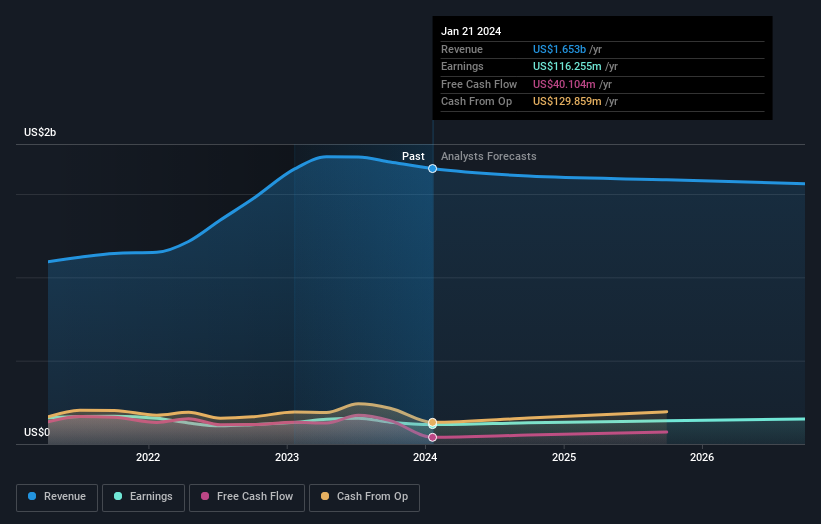Select the 2024 x-axis label
Image resolution: width=821 pixels, height=524 pixels.
[425, 457]
